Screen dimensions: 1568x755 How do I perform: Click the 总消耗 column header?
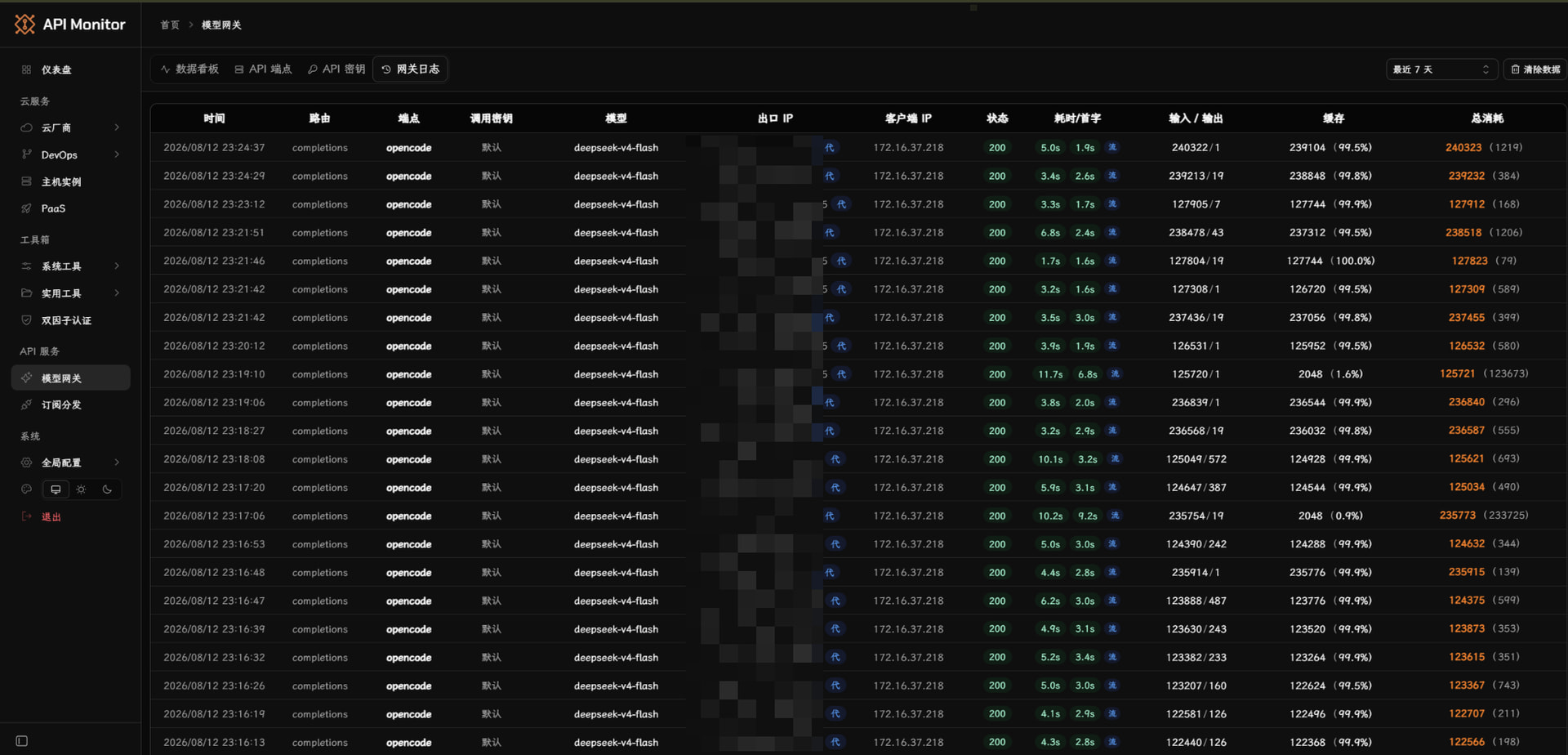pyautogui.click(x=1487, y=118)
